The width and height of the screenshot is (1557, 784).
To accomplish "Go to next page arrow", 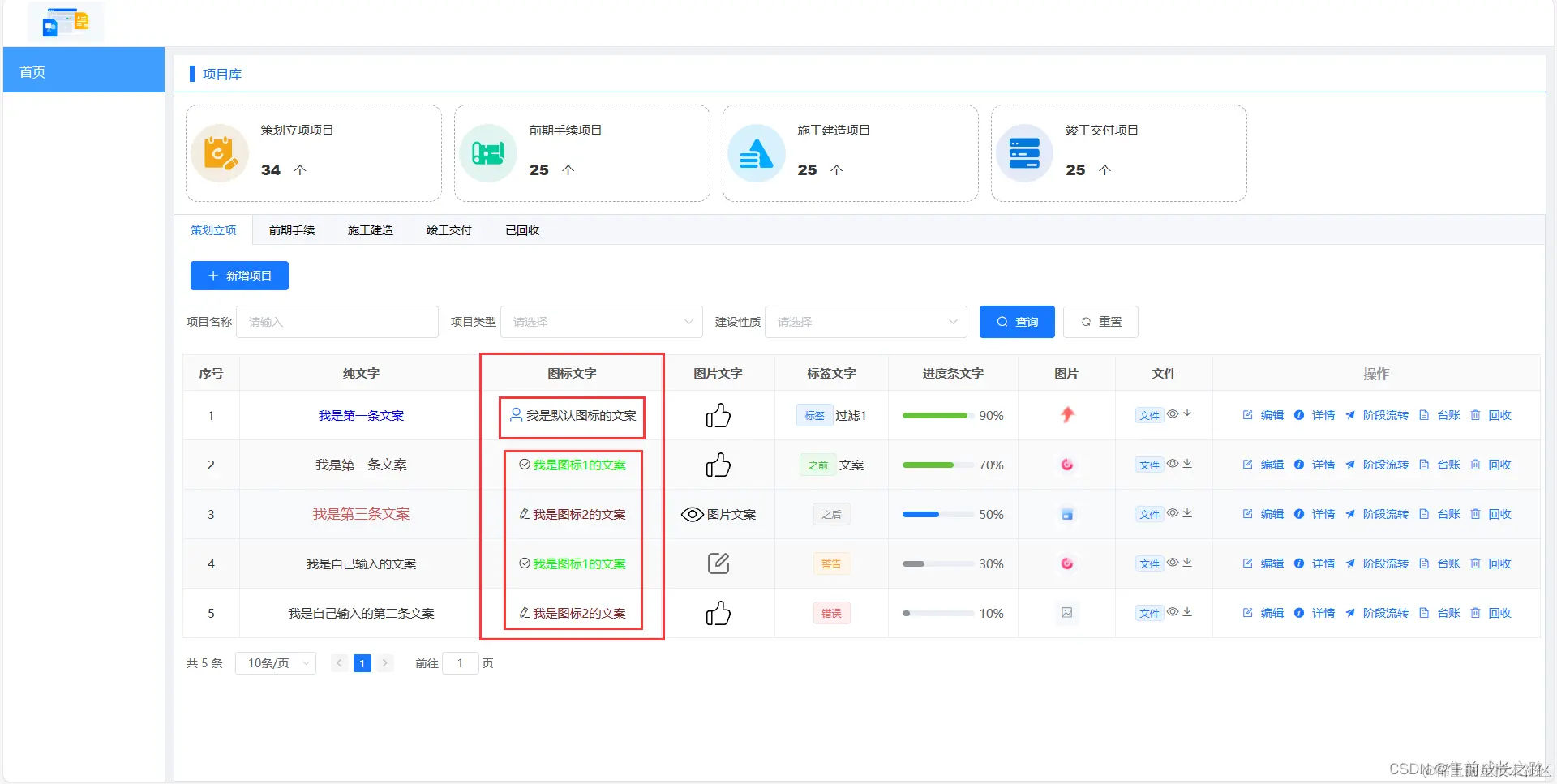I will point(385,663).
